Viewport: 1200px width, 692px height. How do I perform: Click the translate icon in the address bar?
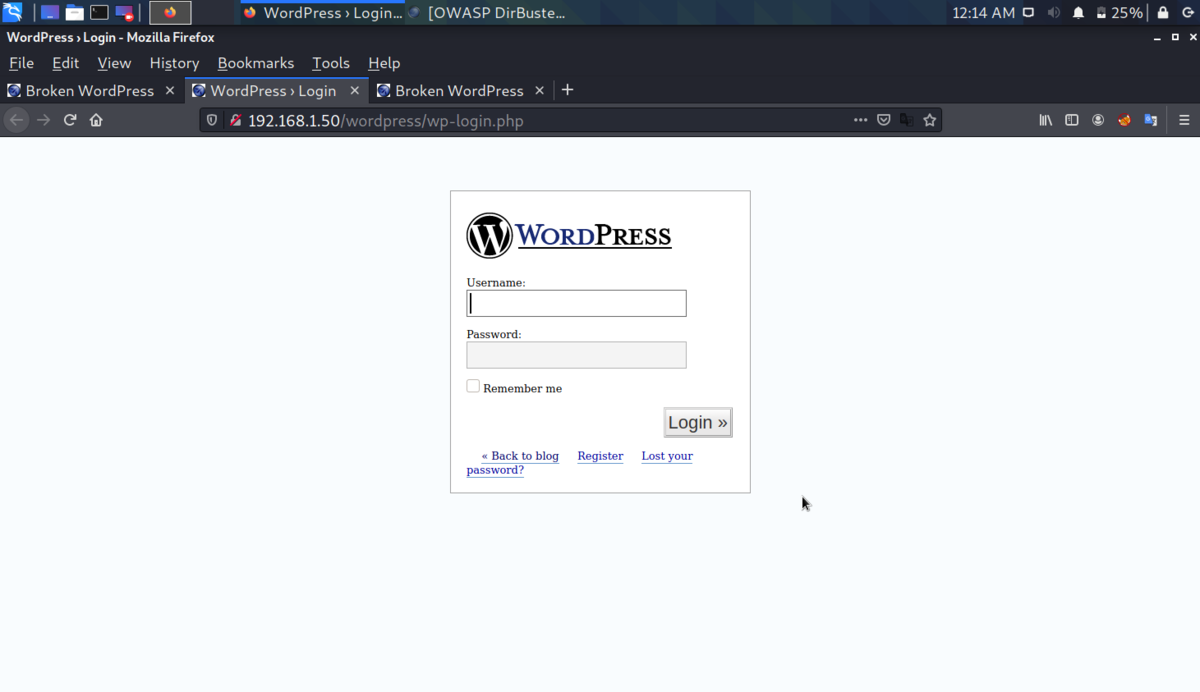point(907,120)
